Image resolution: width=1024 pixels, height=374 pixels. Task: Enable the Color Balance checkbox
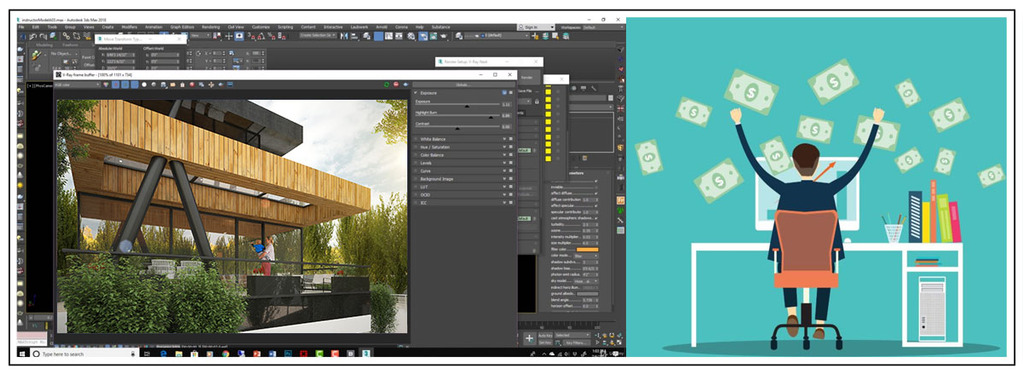coord(415,155)
